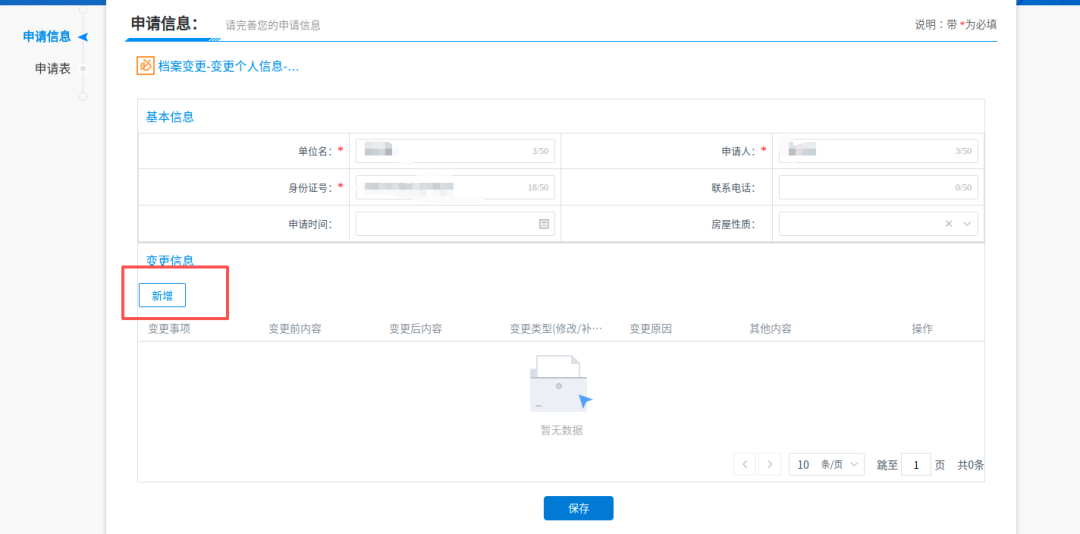
Task: Click the 跳至 page number box
Action: [916, 464]
